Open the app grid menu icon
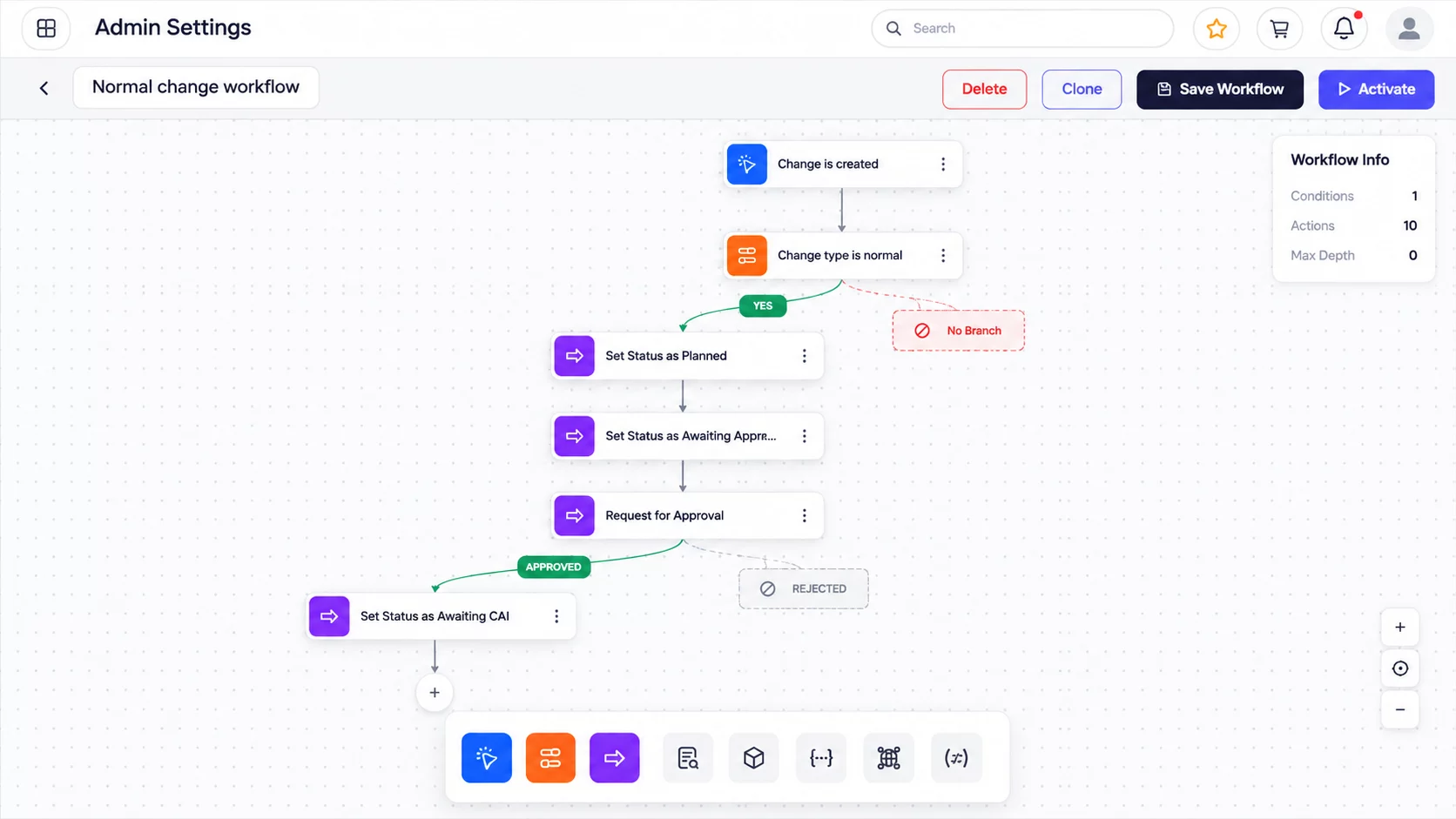 click(46, 28)
